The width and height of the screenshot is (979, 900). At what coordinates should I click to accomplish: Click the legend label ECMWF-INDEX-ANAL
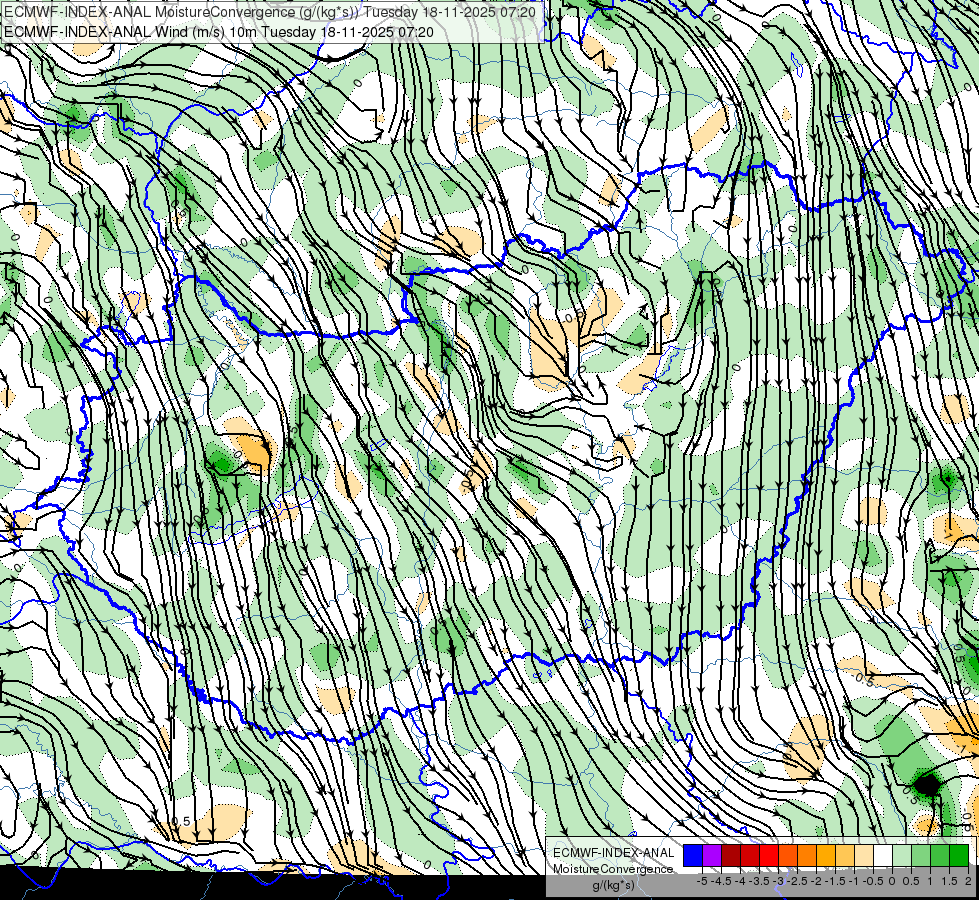614,853
